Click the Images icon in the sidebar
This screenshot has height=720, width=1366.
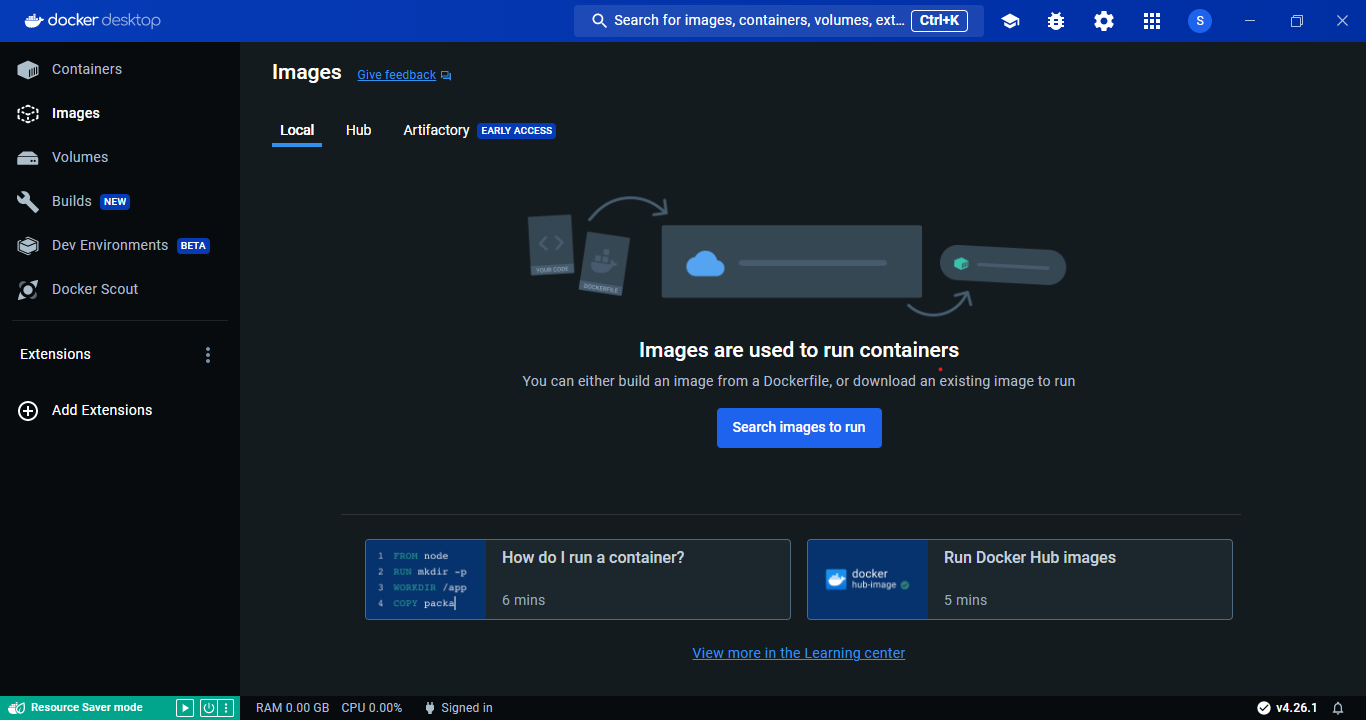pyautogui.click(x=28, y=114)
